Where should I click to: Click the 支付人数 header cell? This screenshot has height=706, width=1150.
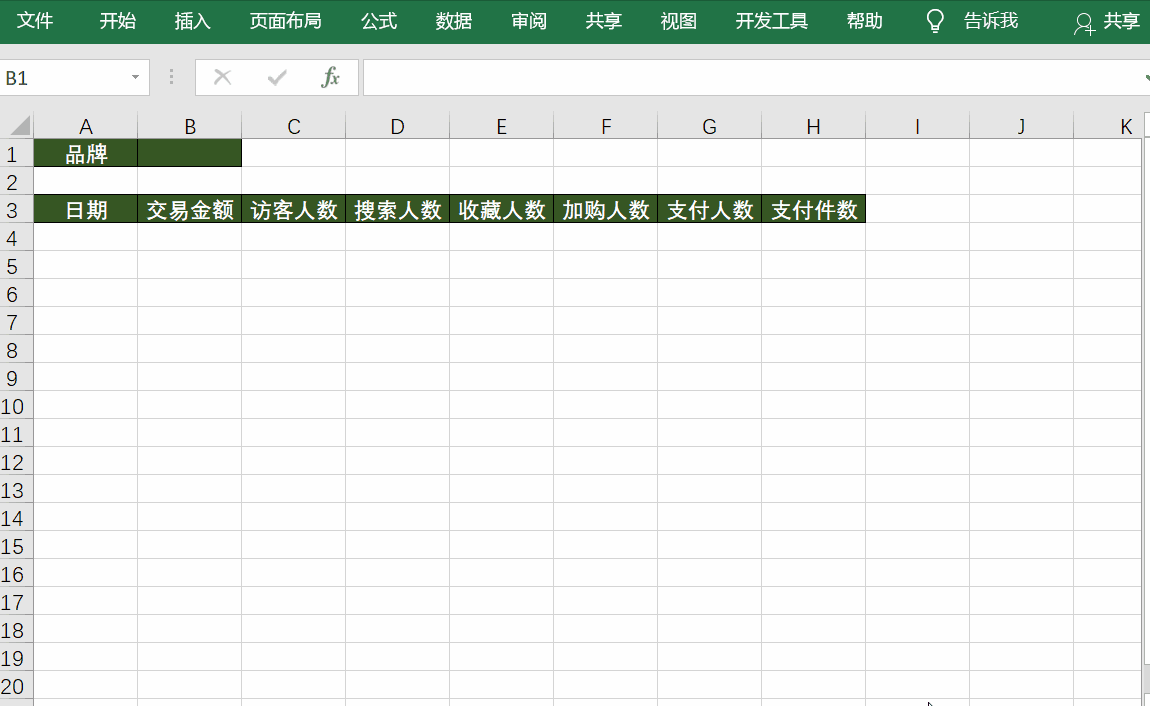click(x=710, y=210)
